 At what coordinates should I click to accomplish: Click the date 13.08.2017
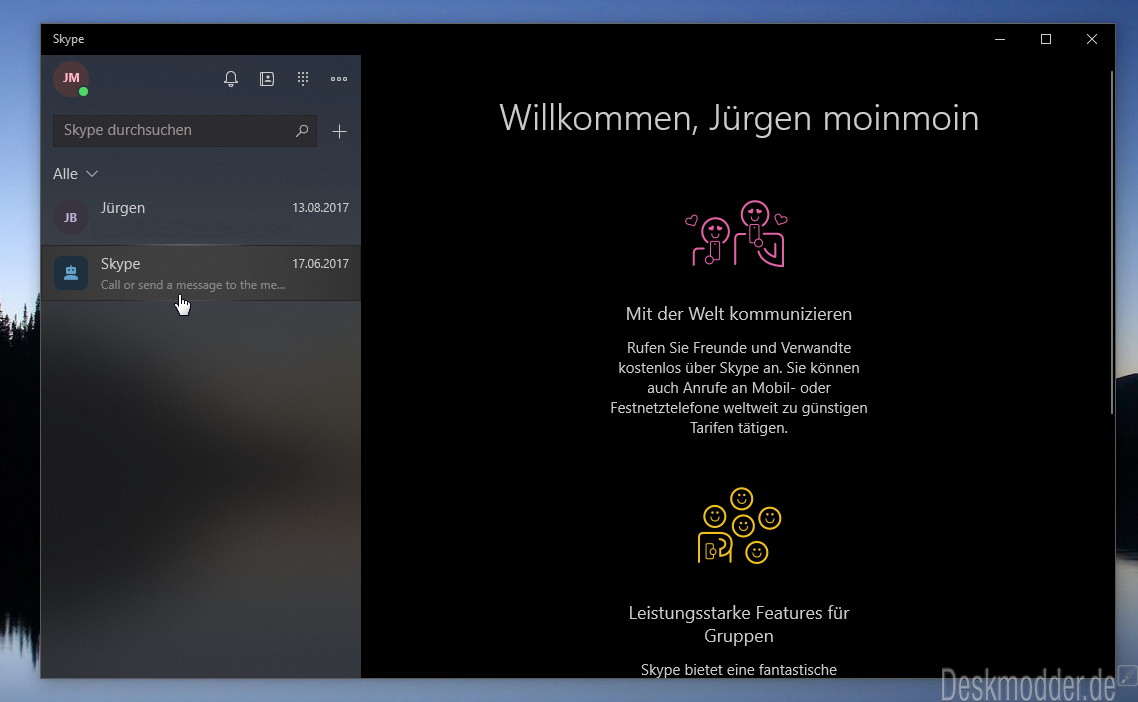pos(320,208)
